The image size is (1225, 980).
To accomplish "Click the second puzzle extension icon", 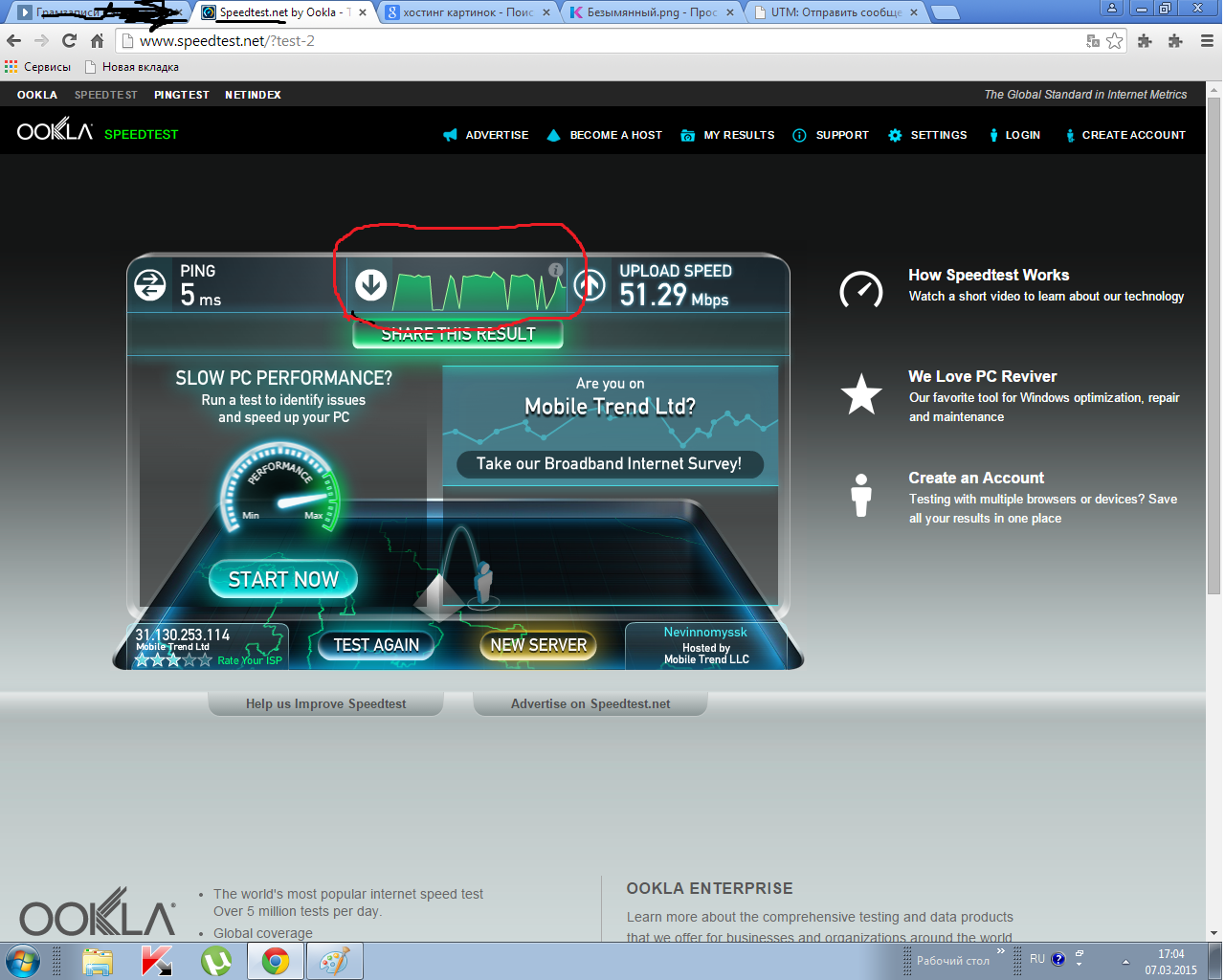I will point(1175,40).
